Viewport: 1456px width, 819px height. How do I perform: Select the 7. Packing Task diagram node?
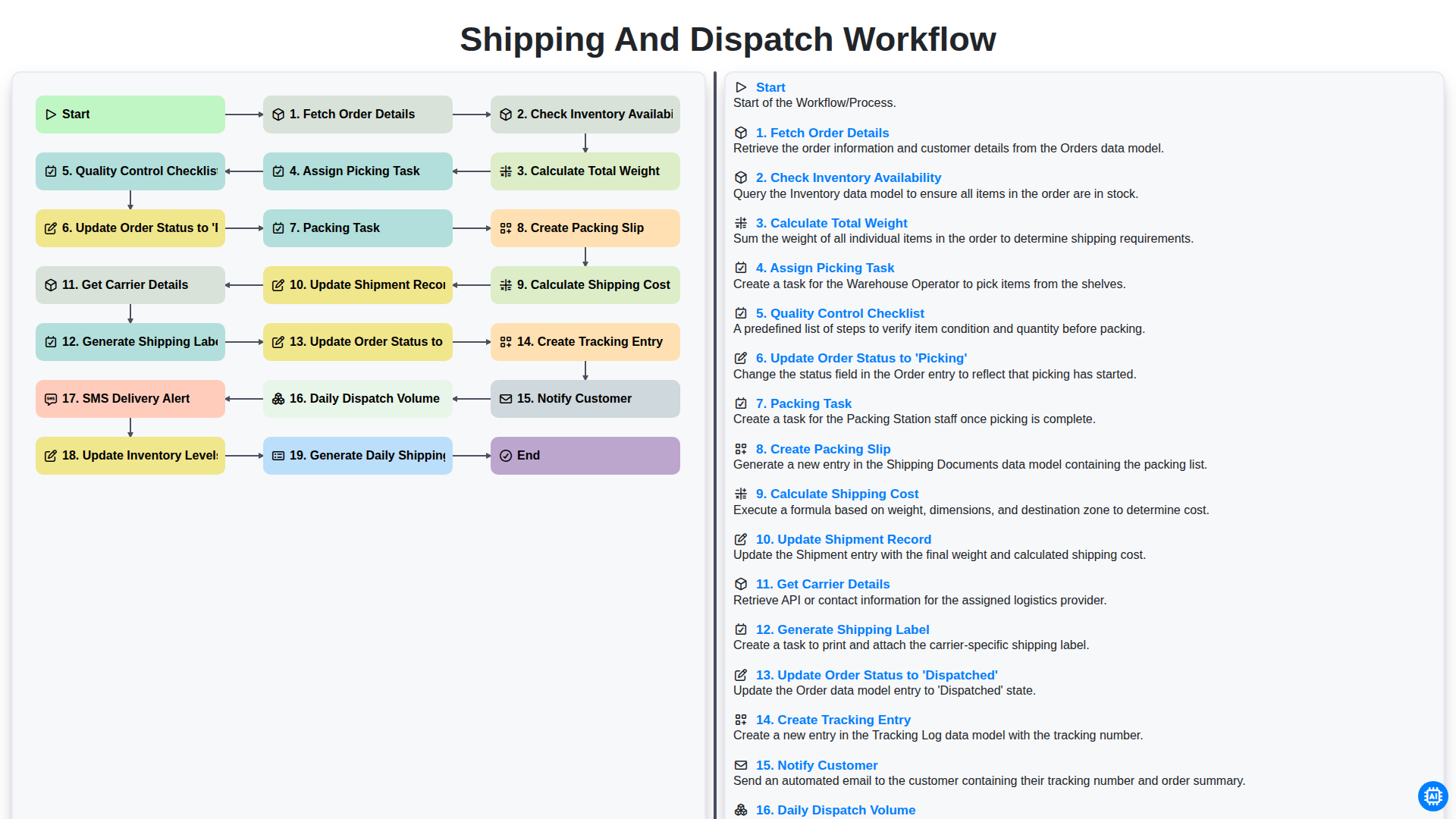point(358,228)
